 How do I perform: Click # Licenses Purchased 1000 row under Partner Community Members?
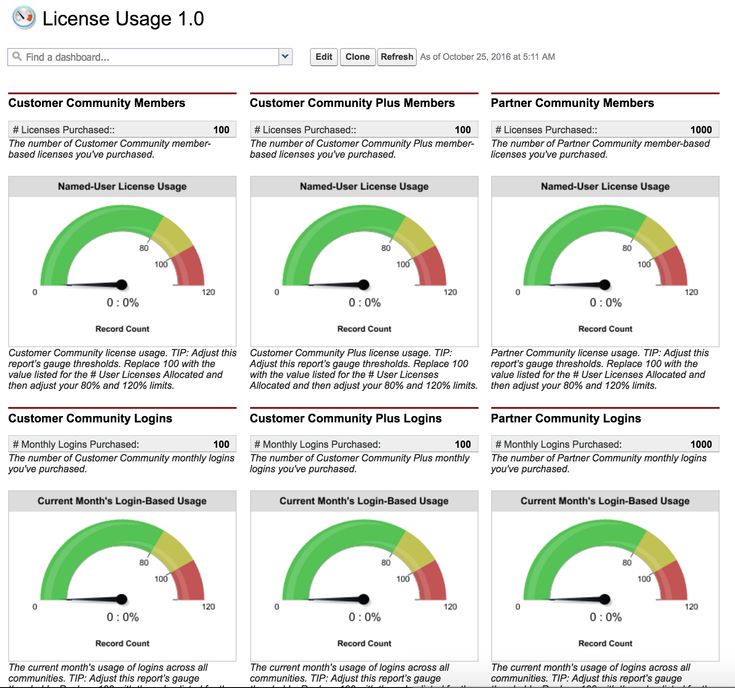pyautogui.click(x=605, y=129)
